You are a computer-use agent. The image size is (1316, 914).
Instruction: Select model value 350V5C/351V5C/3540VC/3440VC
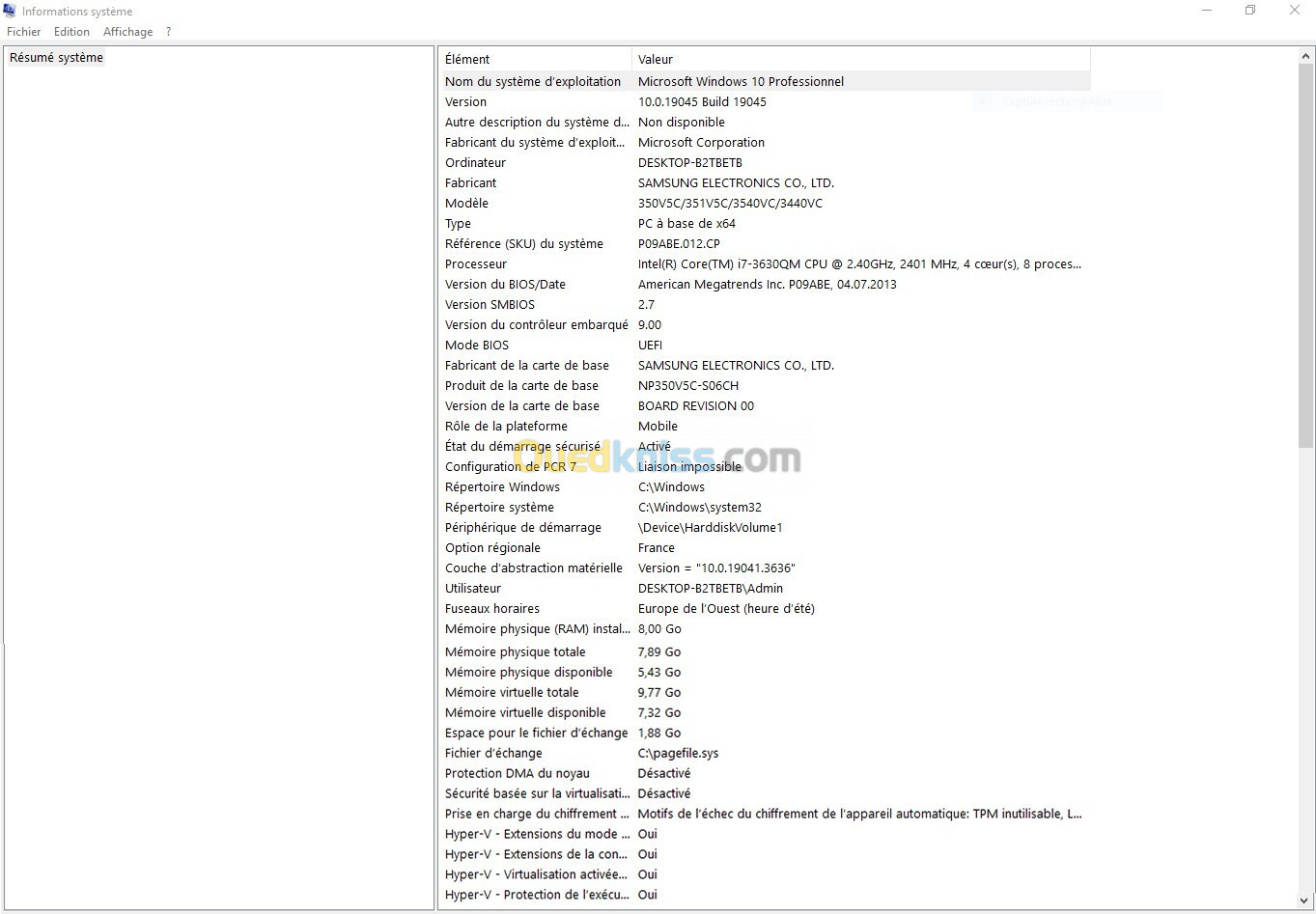(730, 204)
